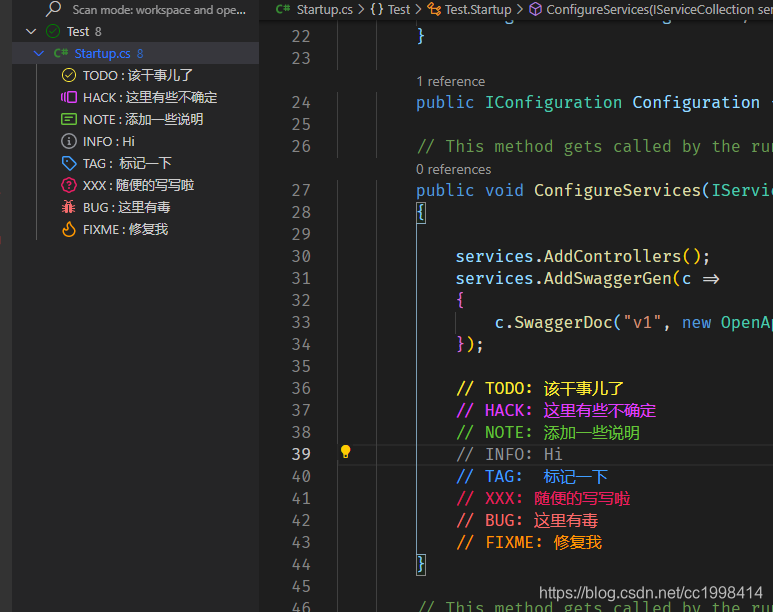This screenshot has width=773, height=612.
Task: Open Startup.cs breadcrumb segment
Action: [324, 9]
